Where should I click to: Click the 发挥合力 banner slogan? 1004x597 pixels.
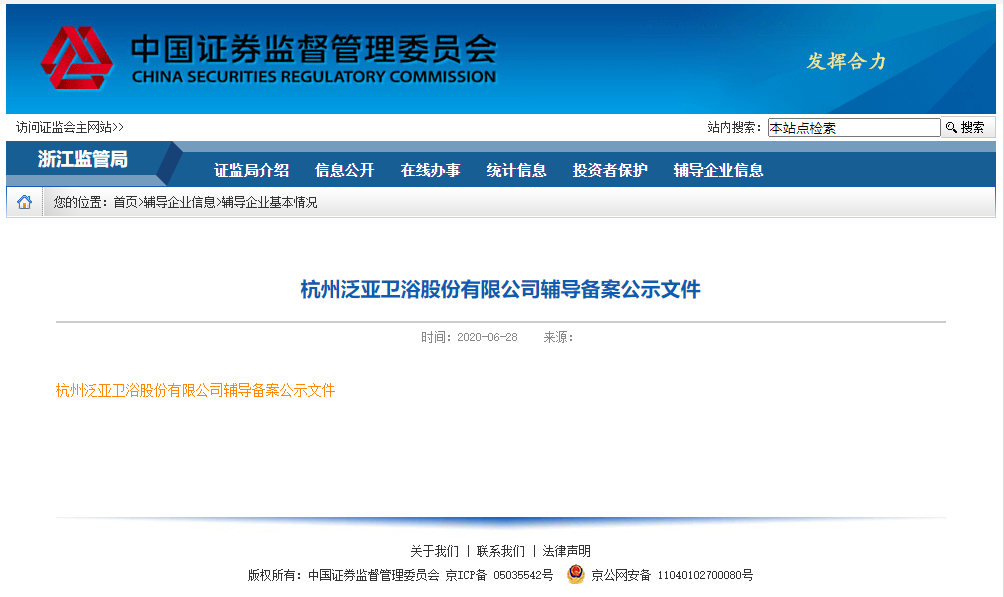click(x=846, y=61)
